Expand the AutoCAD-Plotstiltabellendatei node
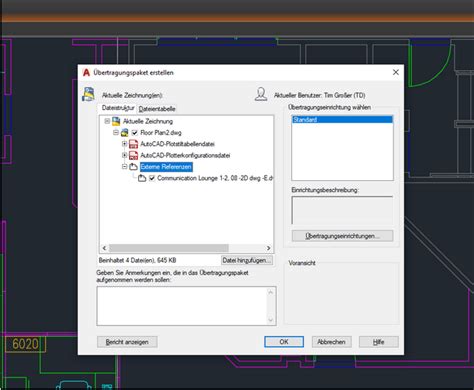The width and height of the screenshot is (474, 390). tap(124, 144)
